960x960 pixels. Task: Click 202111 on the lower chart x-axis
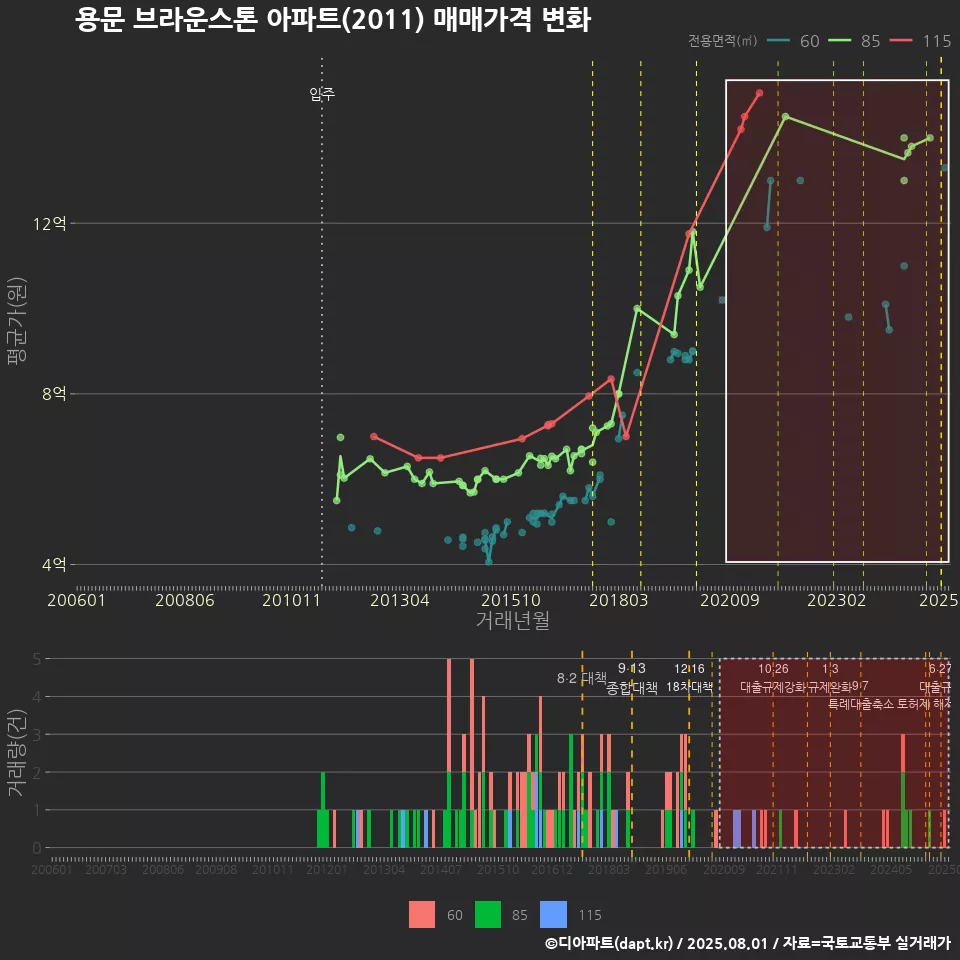click(777, 869)
